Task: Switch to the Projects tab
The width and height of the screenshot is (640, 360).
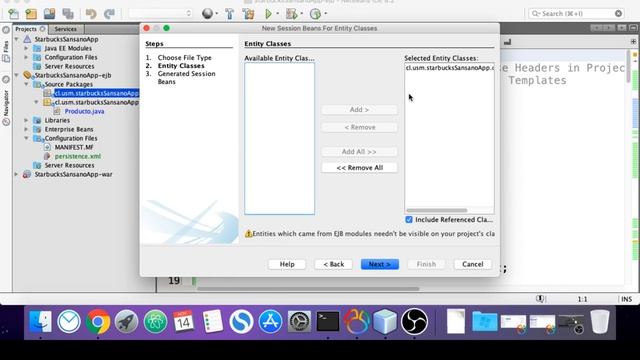Action: [26, 29]
